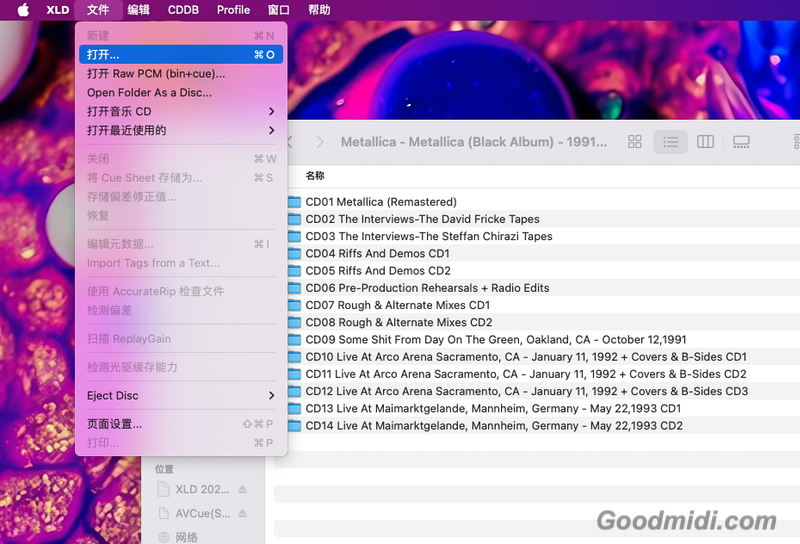Click folder icon of CD01 row
Image resolution: width=800 pixels, height=544 pixels.
pos(294,202)
